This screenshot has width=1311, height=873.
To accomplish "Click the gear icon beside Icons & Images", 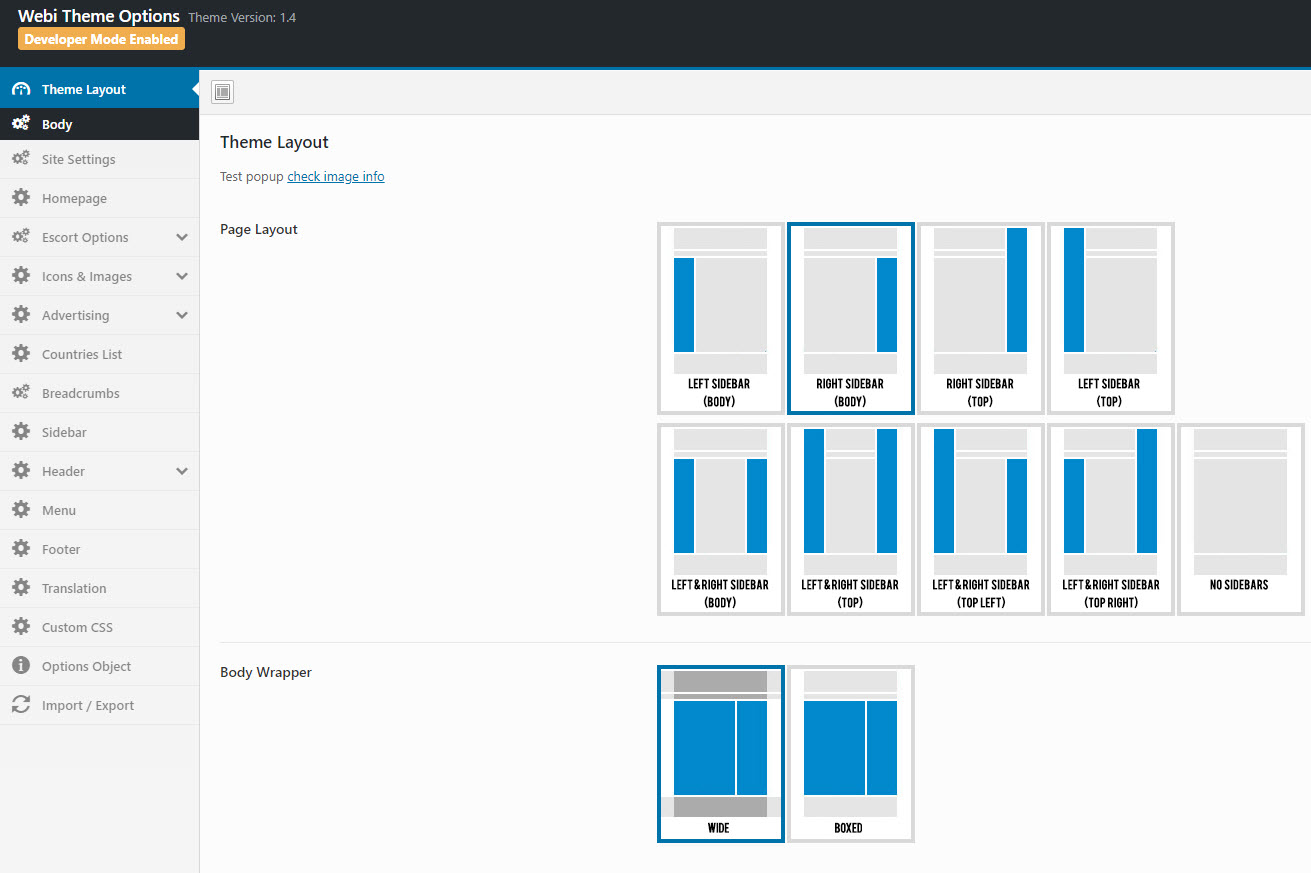I will point(21,276).
